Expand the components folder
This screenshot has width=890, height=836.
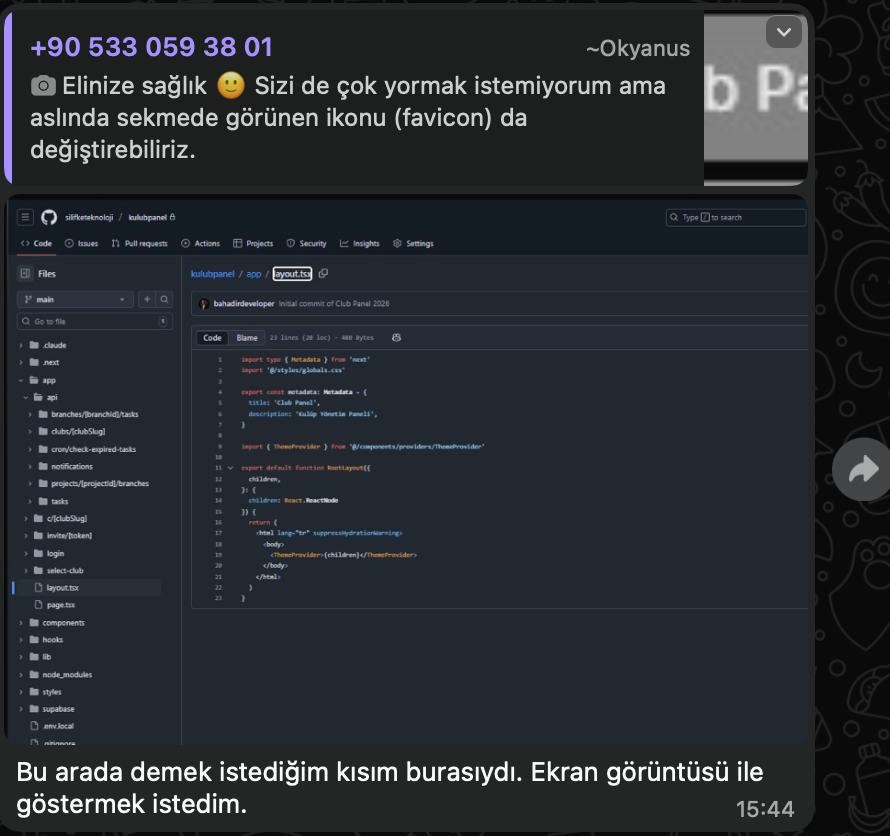[x=22, y=623]
